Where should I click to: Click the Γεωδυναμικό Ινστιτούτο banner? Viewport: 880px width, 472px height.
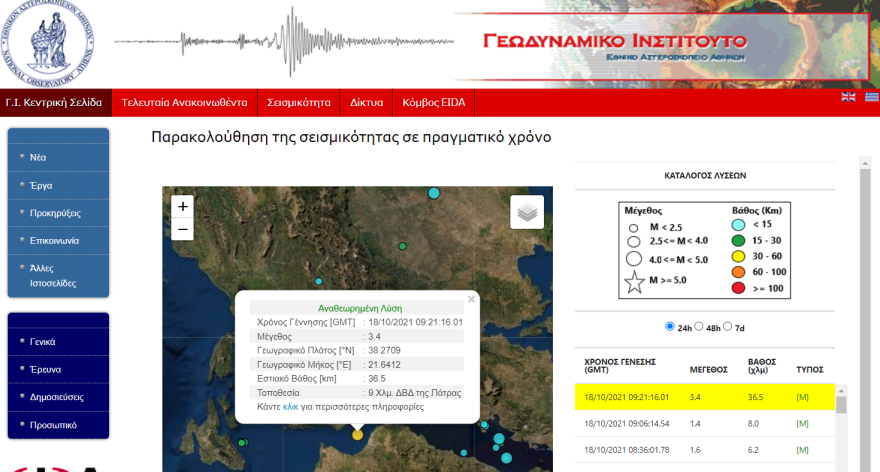coord(662,47)
